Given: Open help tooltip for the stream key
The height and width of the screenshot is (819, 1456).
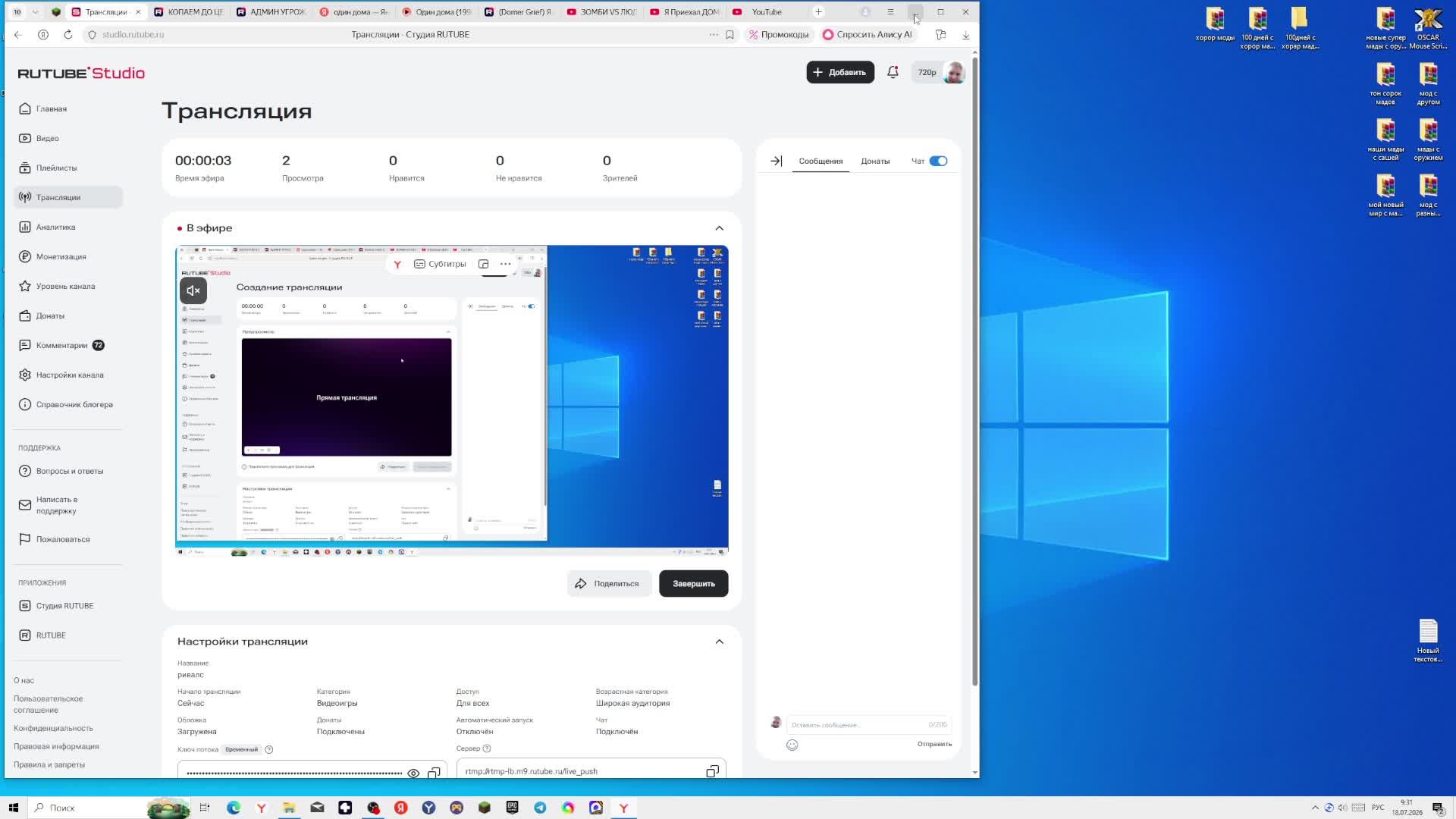Looking at the screenshot, I should (x=268, y=749).
